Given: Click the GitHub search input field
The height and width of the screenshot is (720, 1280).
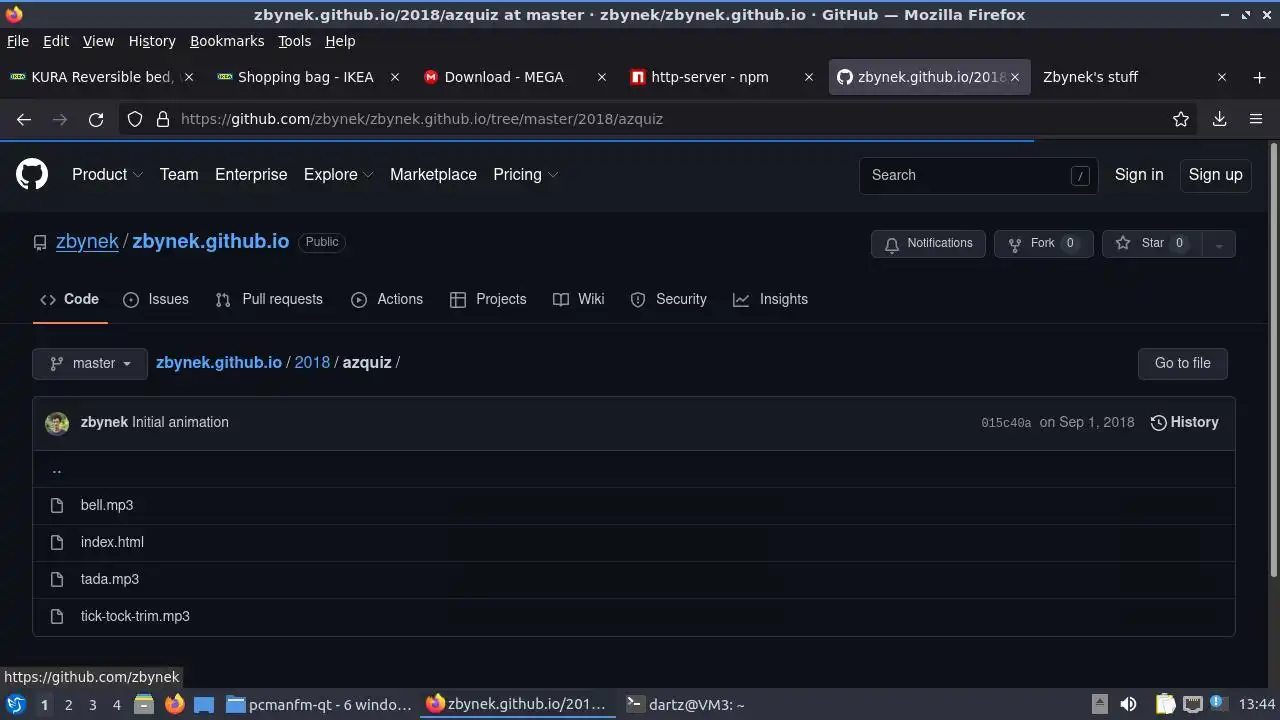Looking at the screenshot, I should point(979,175).
